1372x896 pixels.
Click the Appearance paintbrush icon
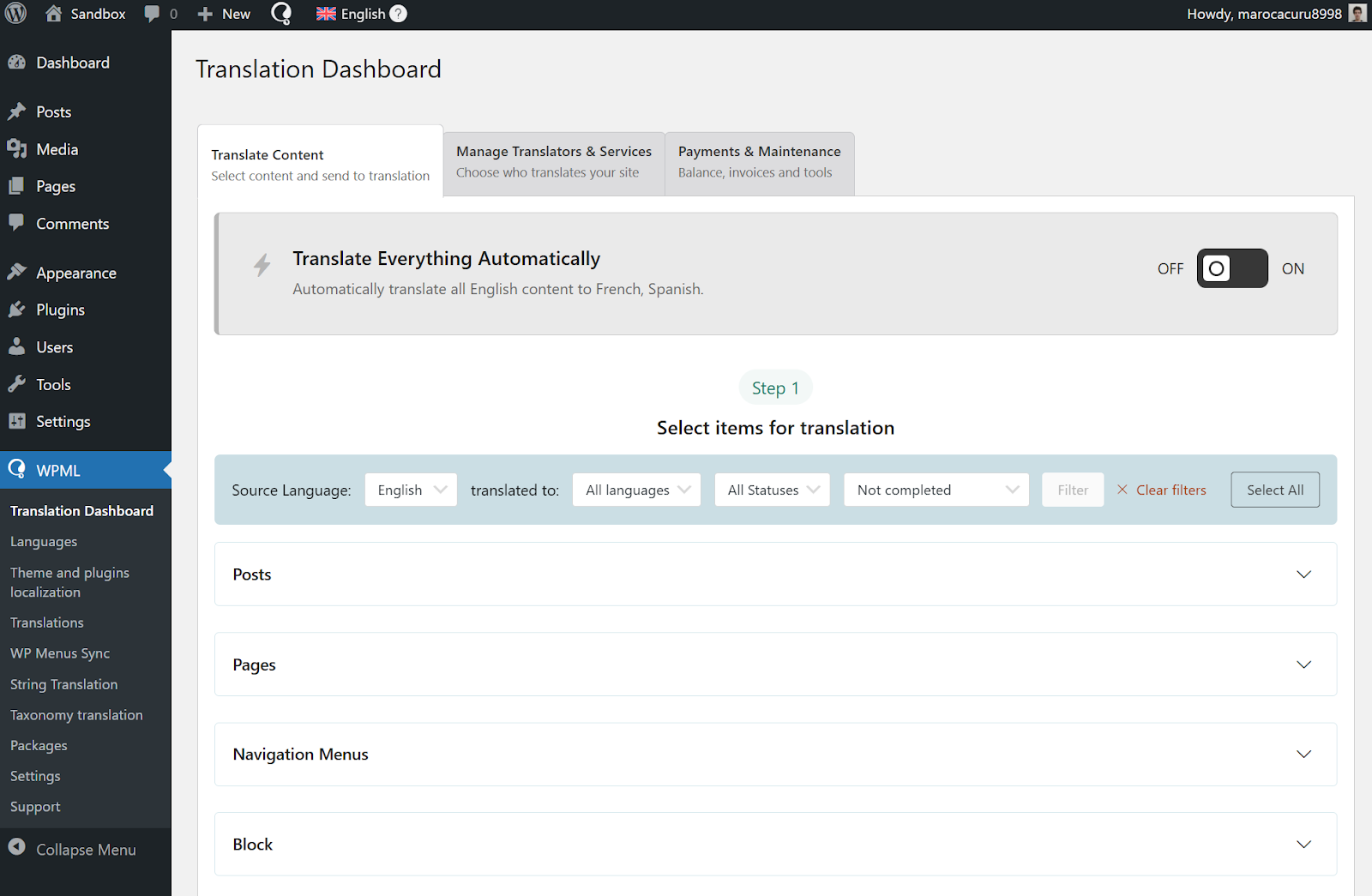click(17, 273)
